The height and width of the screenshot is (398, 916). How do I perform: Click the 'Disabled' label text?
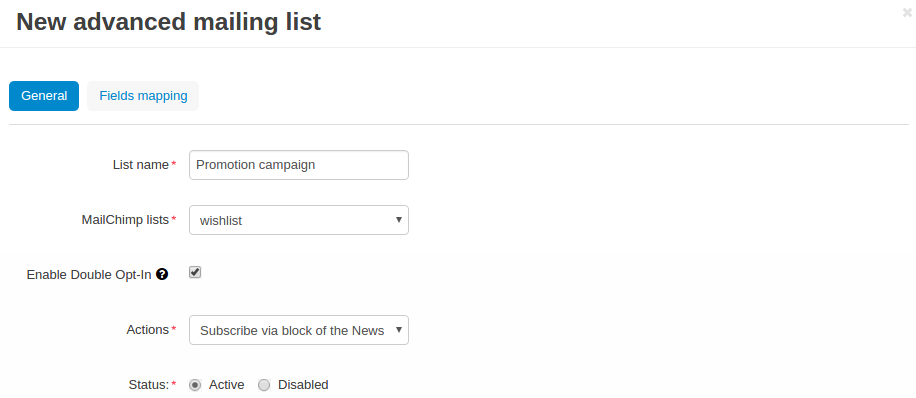[x=303, y=385]
